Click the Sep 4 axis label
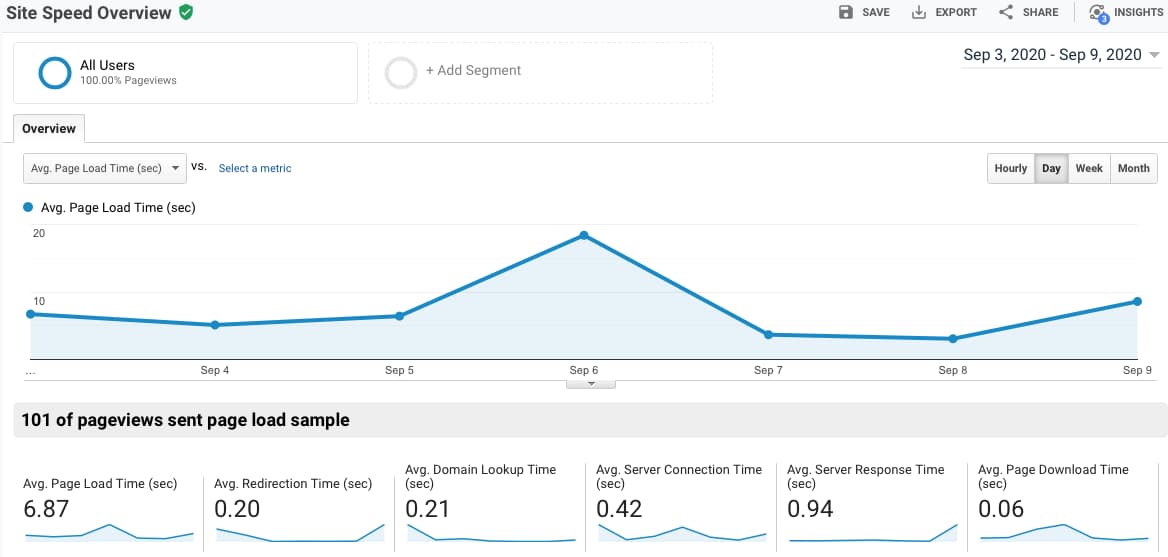The image size is (1168, 557). (x=215, y=370)
